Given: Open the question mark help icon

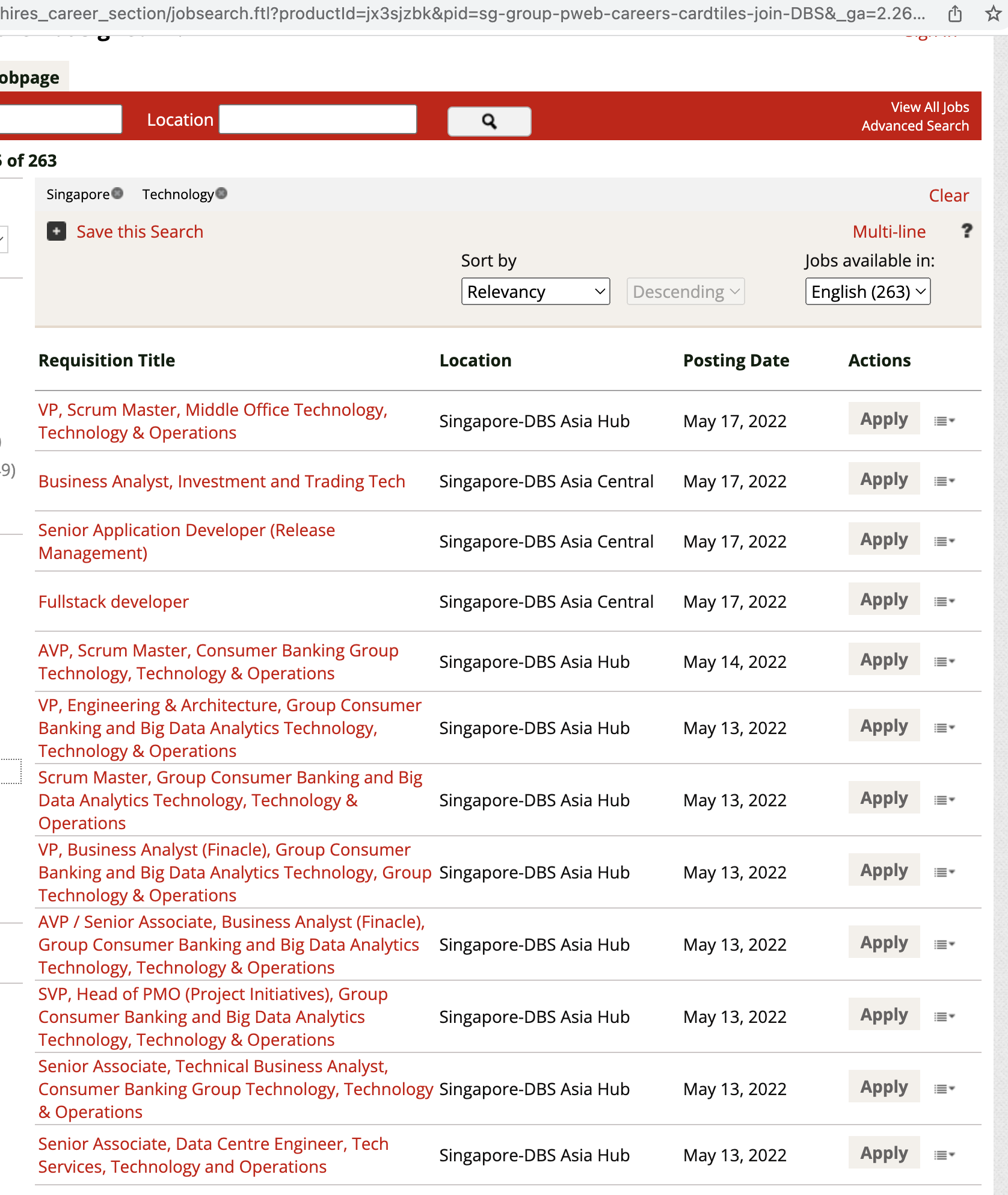Looking at the screenshot, I should [x=967, y=231].
